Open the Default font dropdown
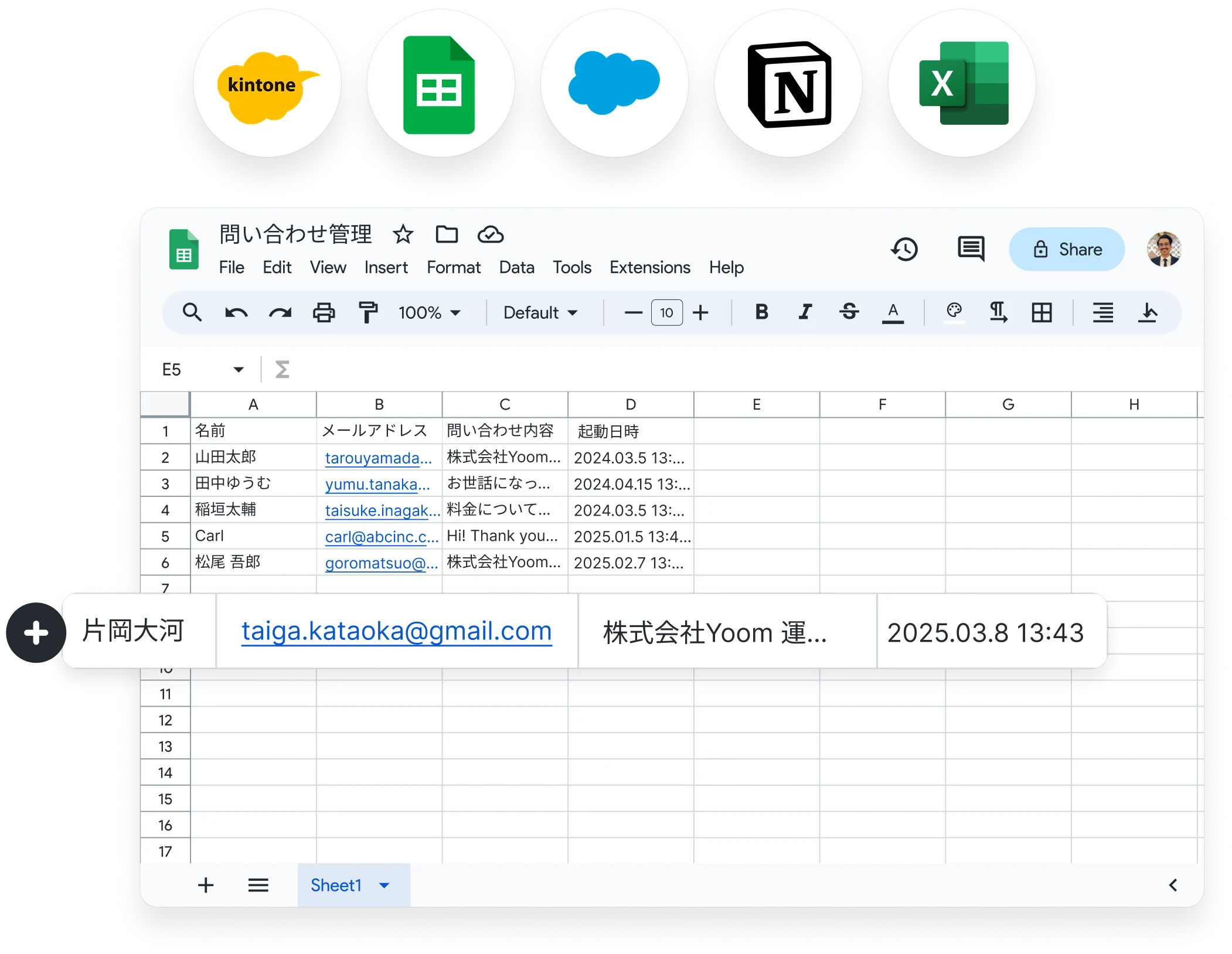The image size is (1232, 954). tap(540, 312)
